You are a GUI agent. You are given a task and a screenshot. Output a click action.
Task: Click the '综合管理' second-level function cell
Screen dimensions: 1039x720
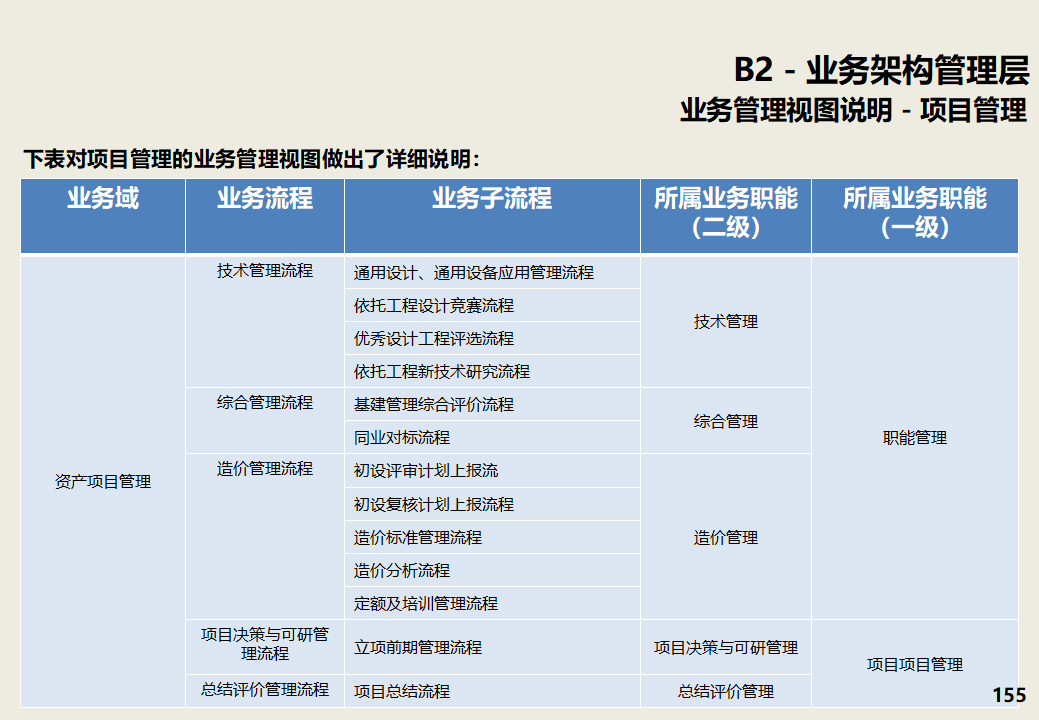(x=726, y=421)
